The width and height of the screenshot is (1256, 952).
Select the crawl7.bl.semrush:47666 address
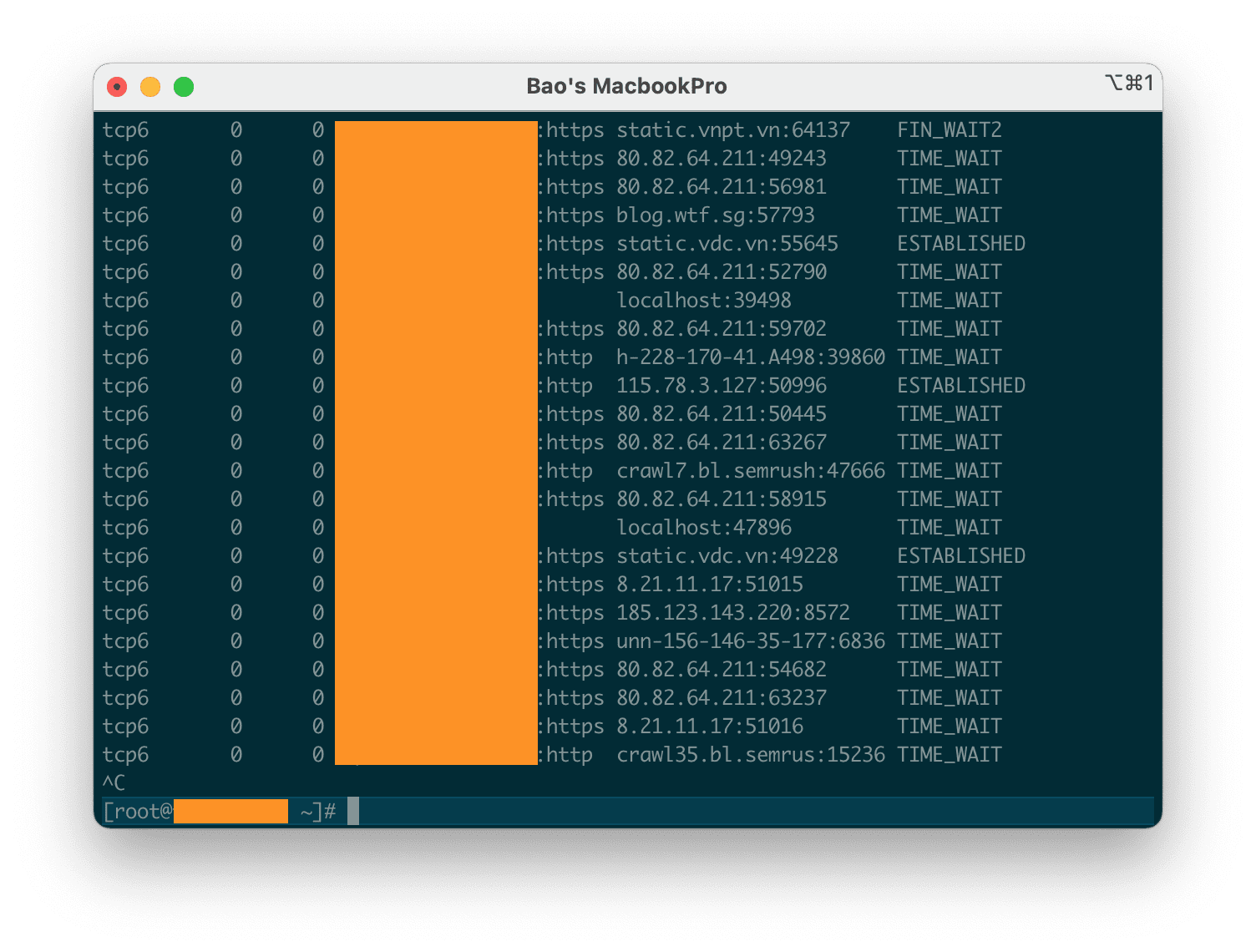(751, 470)
